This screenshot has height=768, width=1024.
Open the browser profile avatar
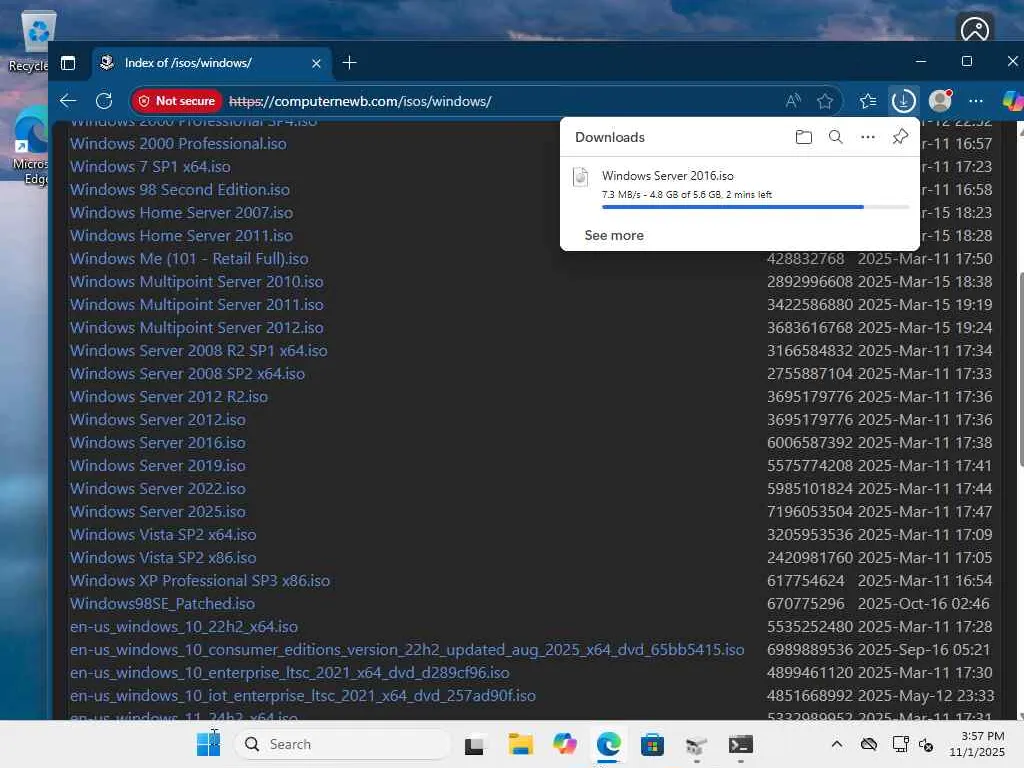click(x=940, y=101)
